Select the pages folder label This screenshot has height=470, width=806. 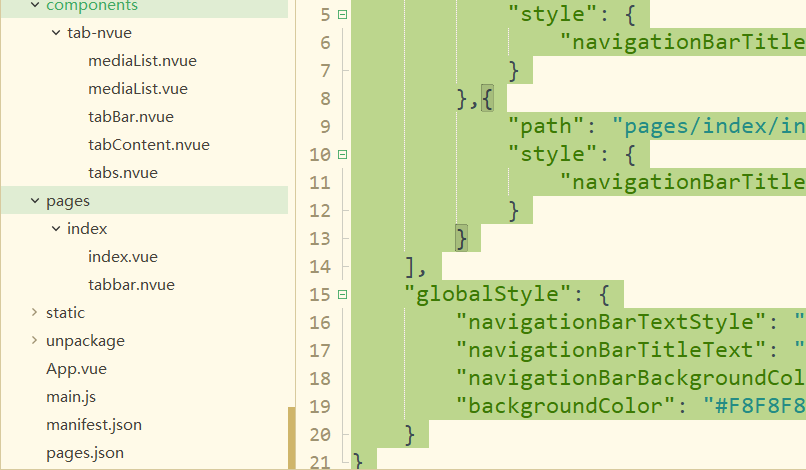68,201
